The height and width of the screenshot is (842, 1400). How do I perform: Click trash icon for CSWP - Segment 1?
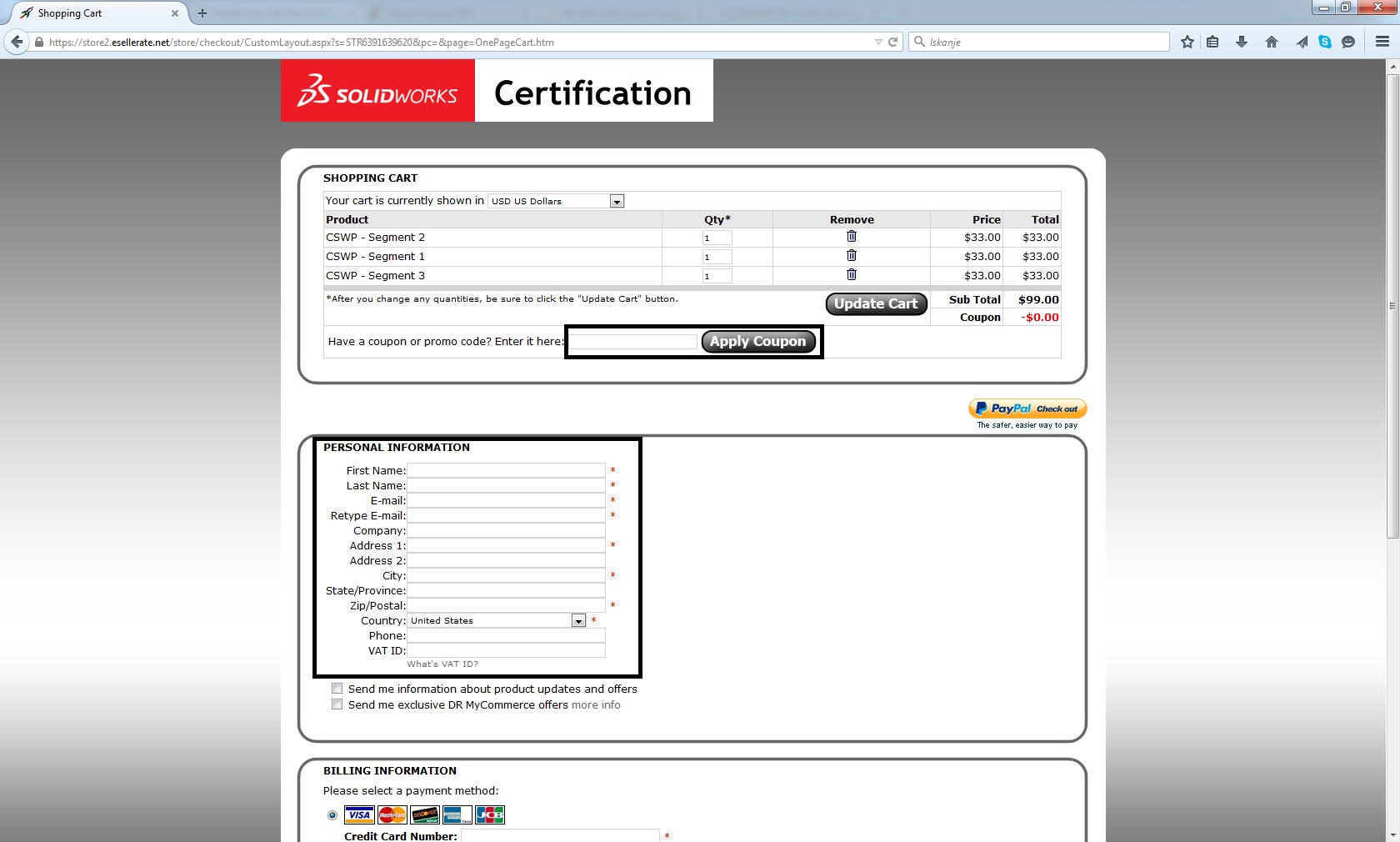pos(851,256)
